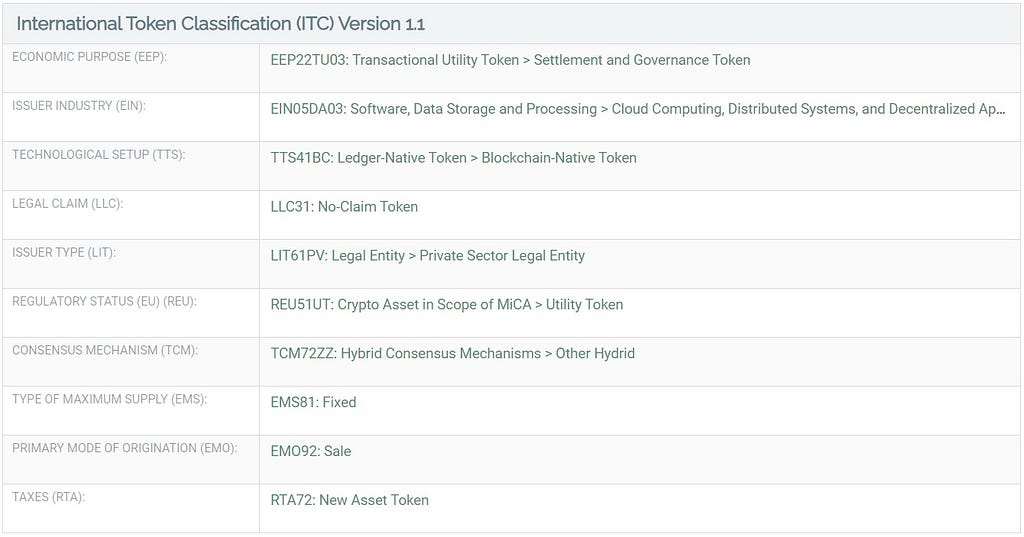Click TTS41BC Ledger-Native Token value

pos(453,158)
